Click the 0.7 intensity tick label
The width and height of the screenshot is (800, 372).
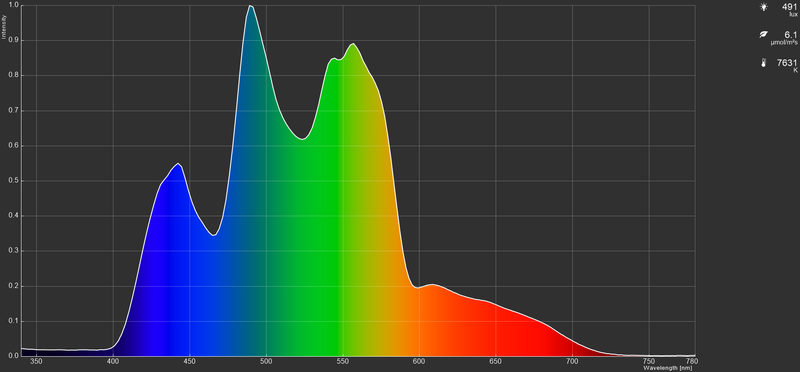point(14,111)
